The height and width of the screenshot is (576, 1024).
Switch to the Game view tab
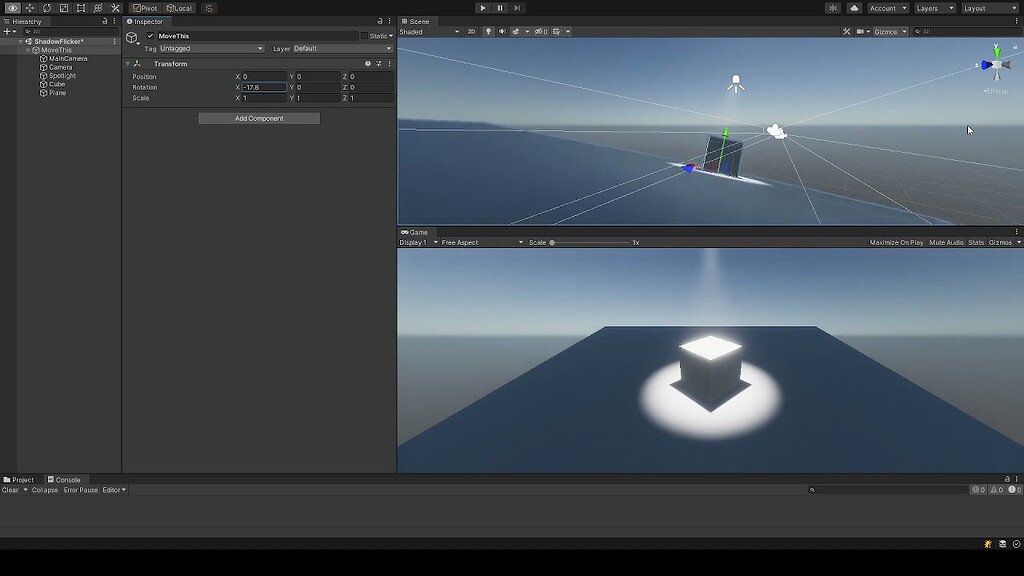(415, 231)
